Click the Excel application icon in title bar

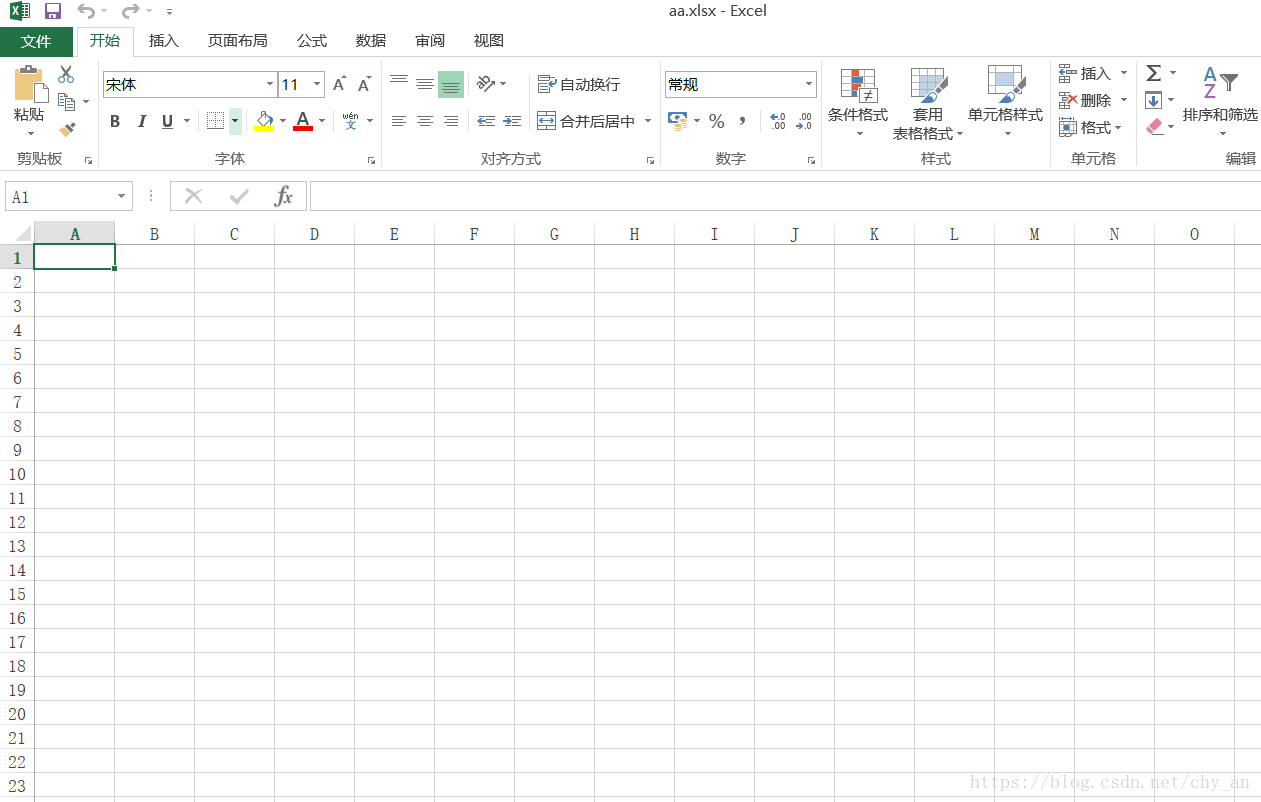[x=19, y=11]
